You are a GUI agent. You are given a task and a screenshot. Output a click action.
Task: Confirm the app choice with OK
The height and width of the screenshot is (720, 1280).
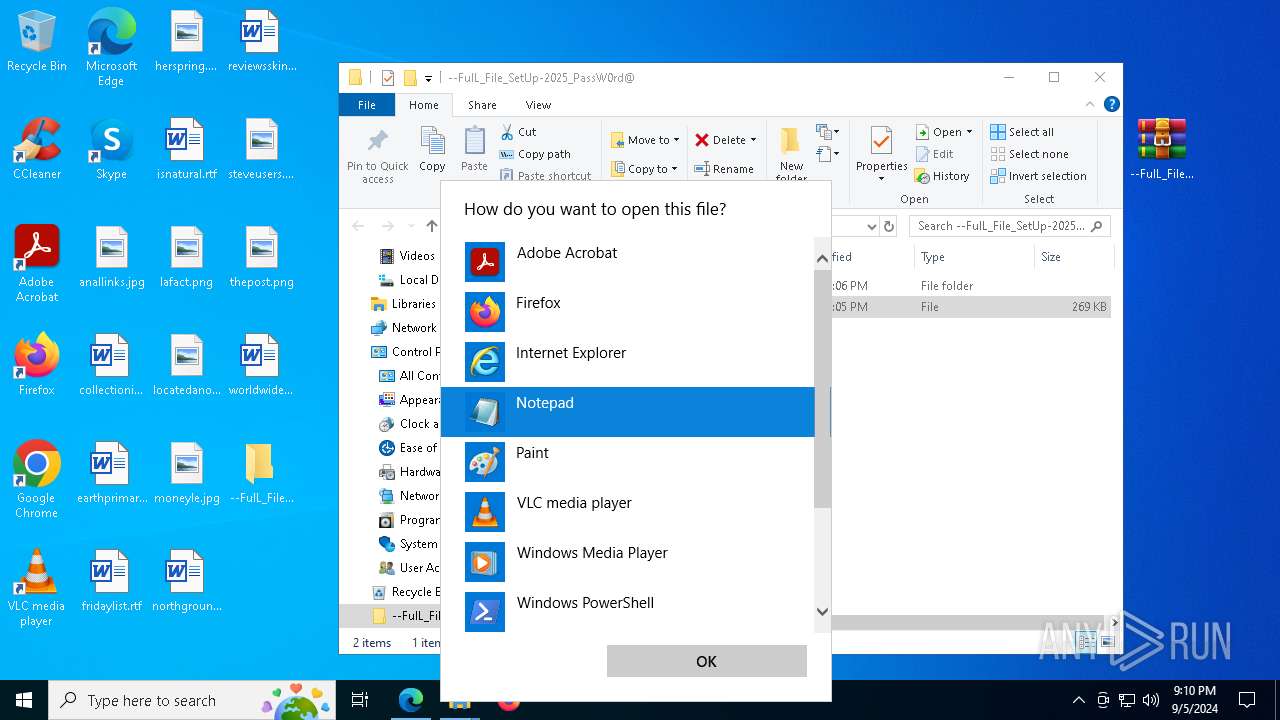click(x=706, y=661)
